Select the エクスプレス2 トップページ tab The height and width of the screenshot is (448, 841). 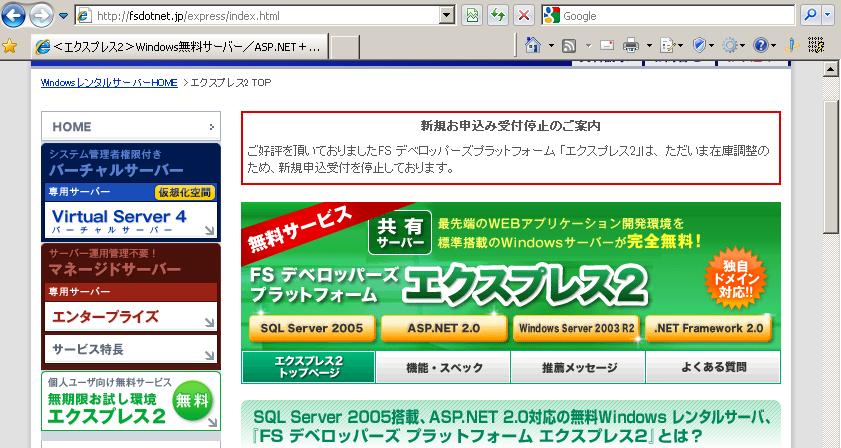pos(308,367)
